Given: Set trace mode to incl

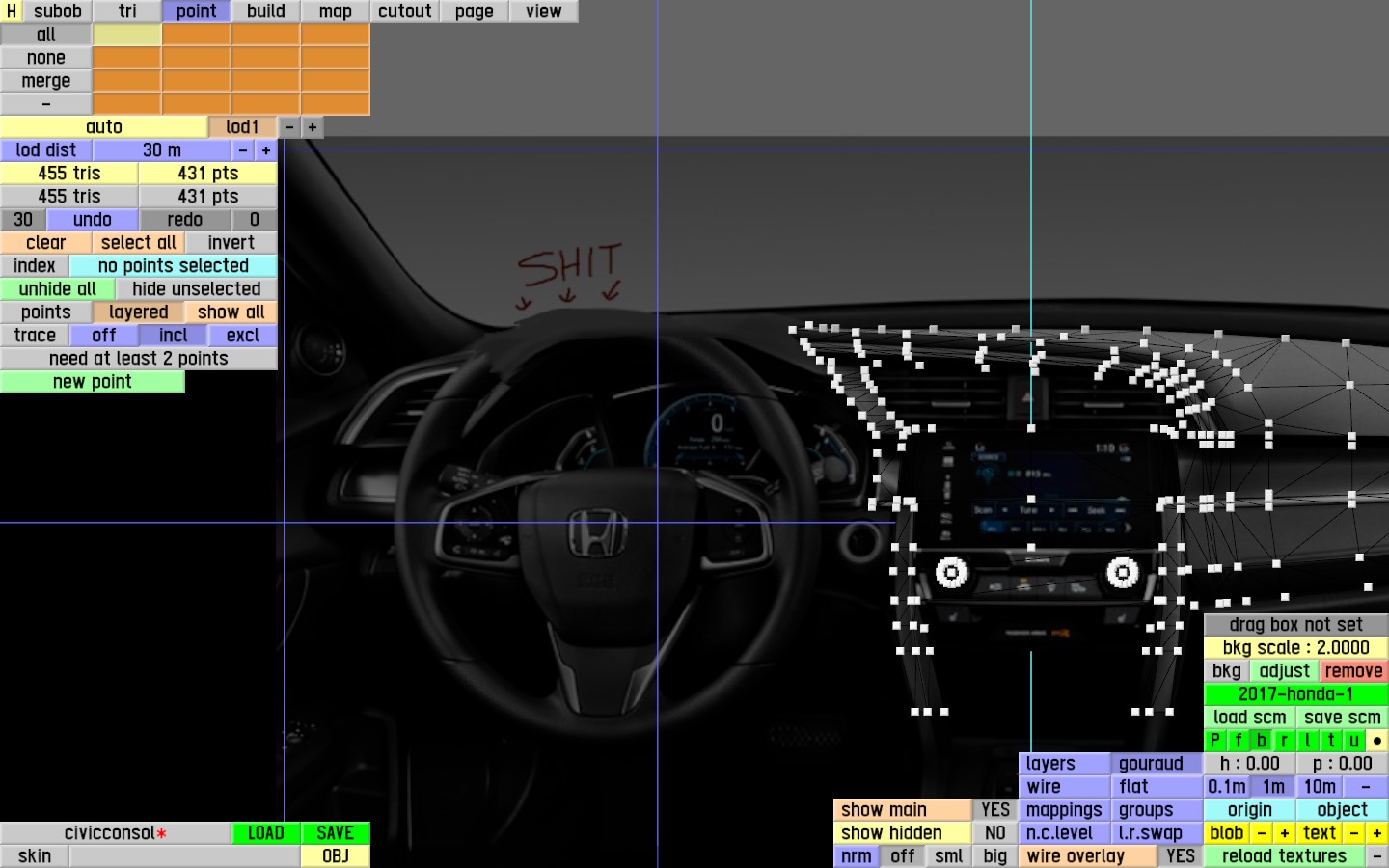Looking at the screenshot, I should click(174, 336).
